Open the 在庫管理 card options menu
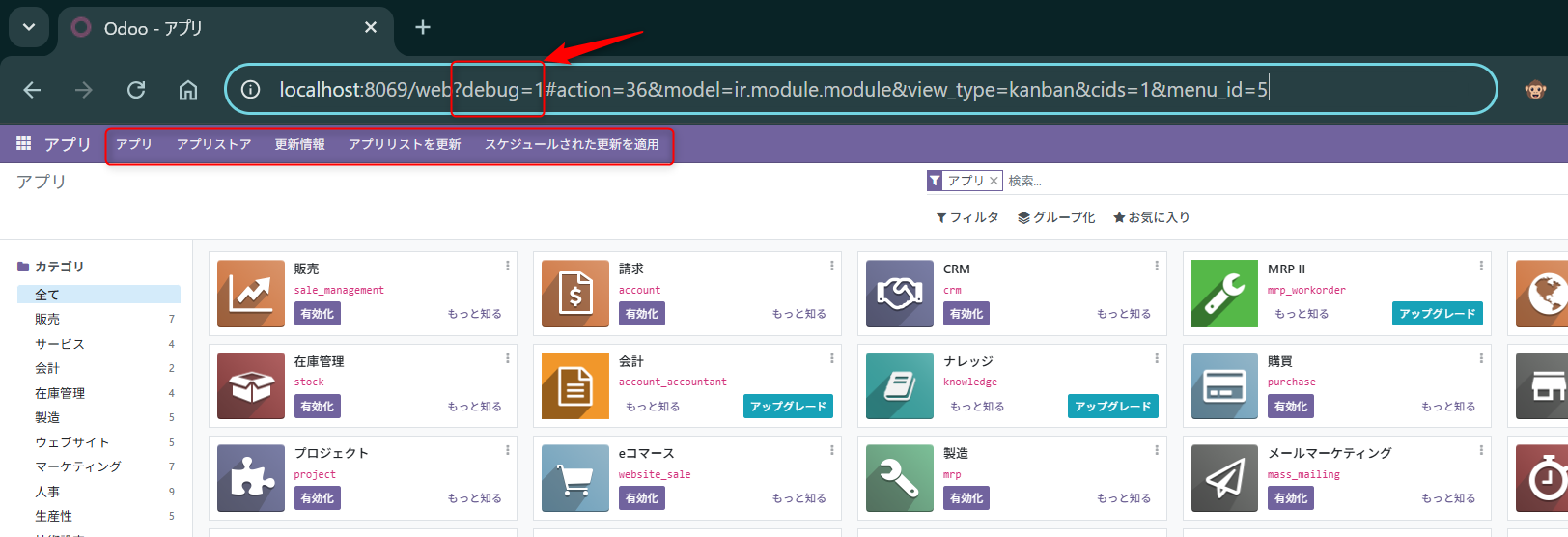The image size is (1568, 537). [x=507, y=358]
